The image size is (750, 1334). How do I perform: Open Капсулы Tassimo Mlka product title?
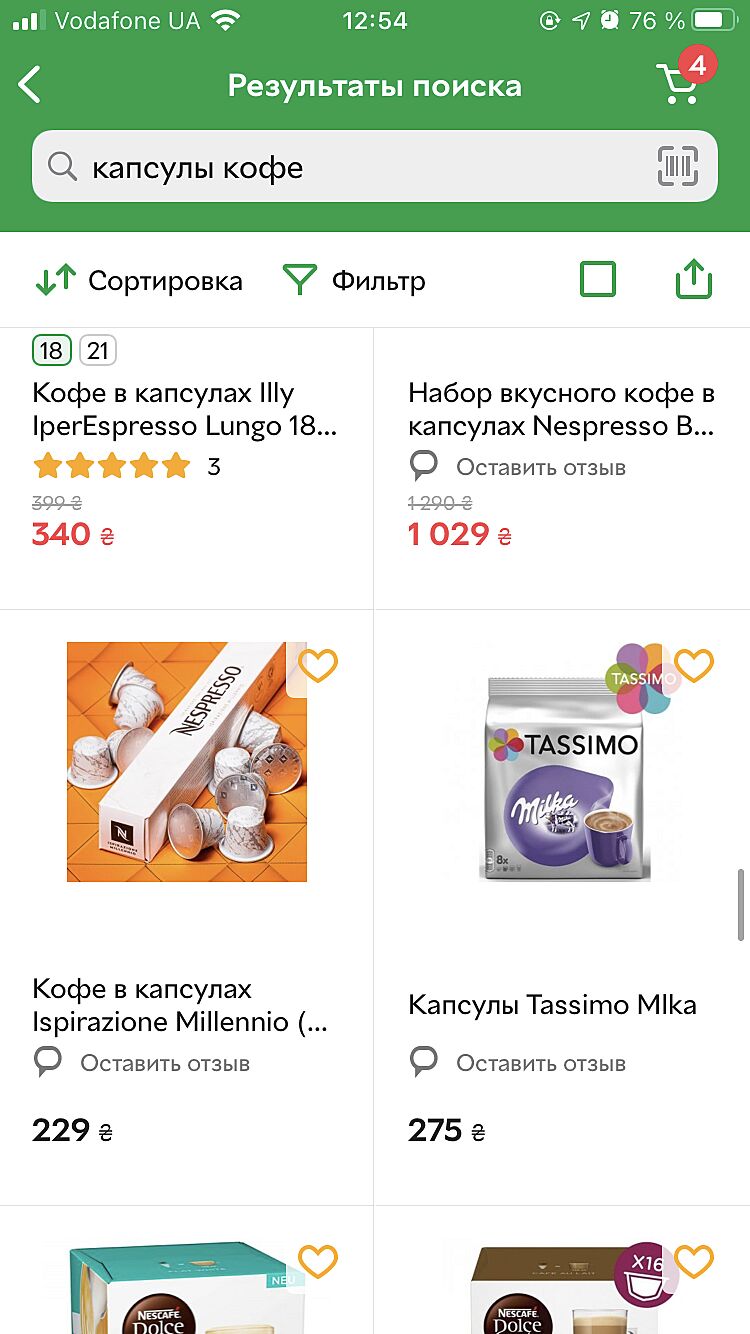click(x=552, y=1005)
